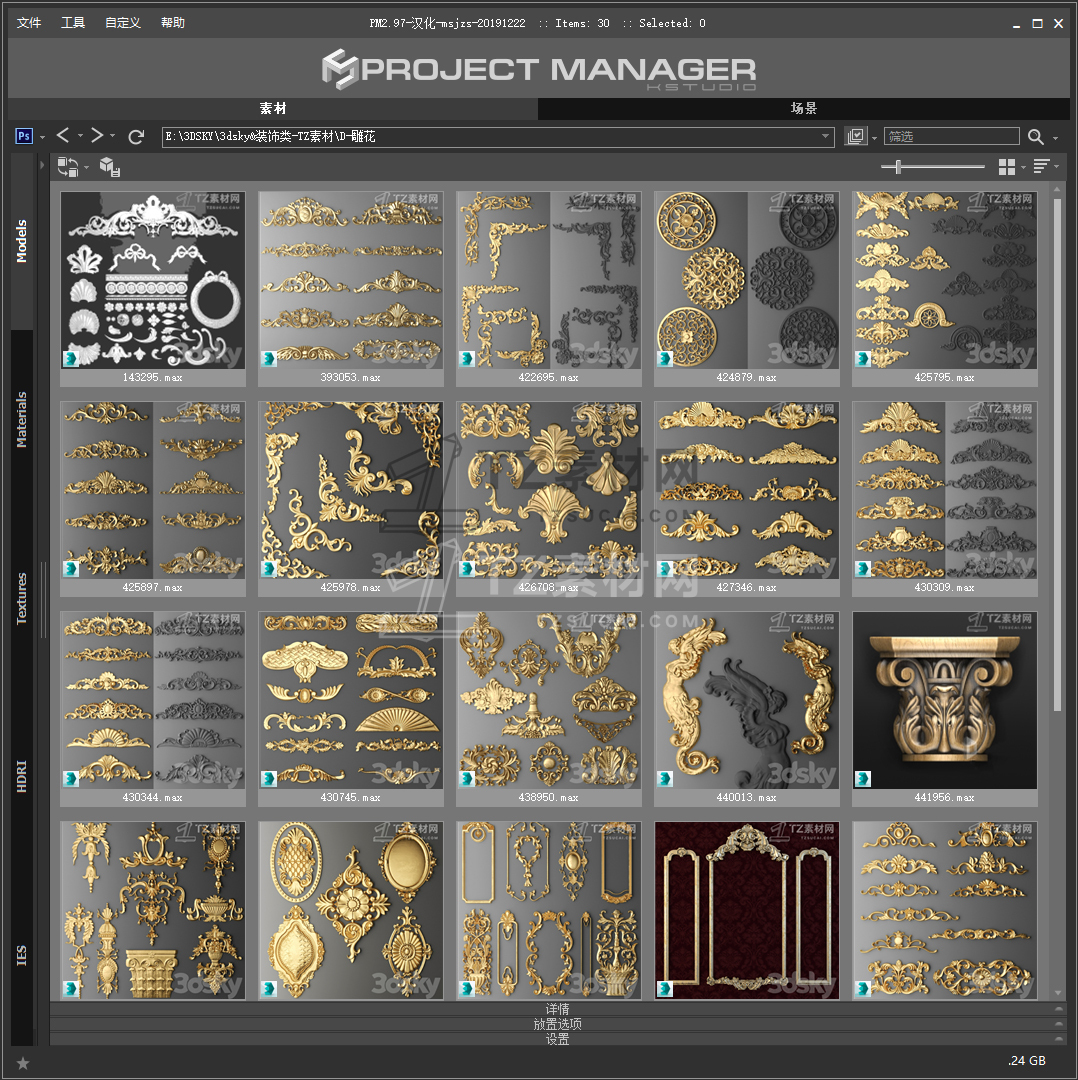
Task: Select the IES side tab
Action: click(x=22, y=955)
